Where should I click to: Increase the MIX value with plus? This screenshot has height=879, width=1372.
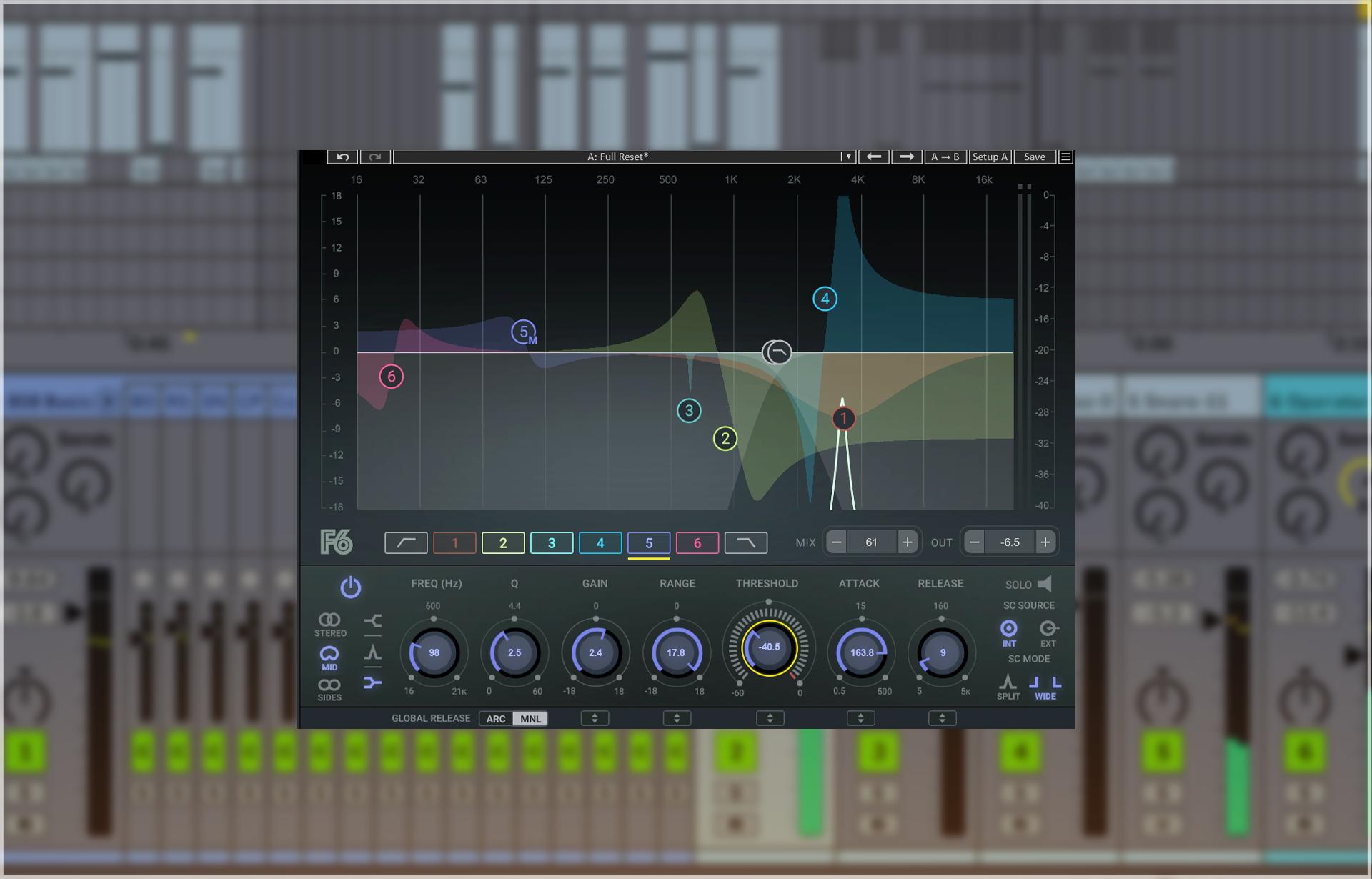click(907, 542)
